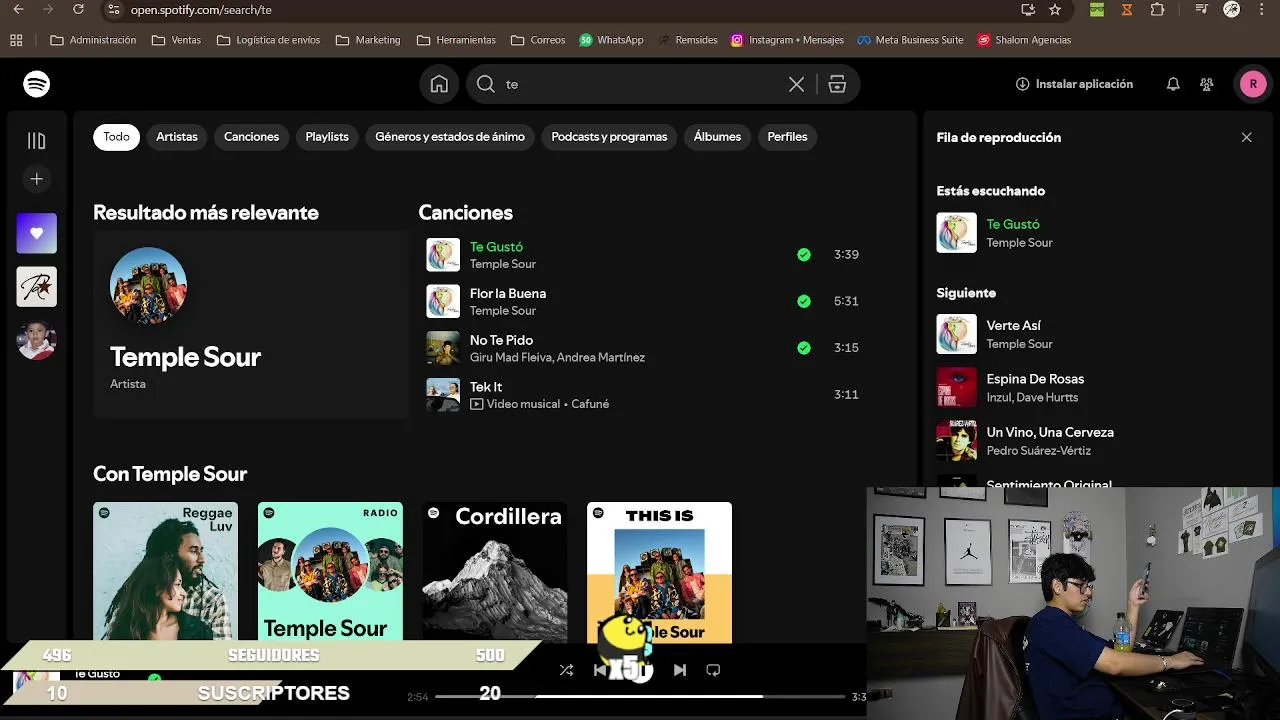The image size is (1280, 720).
Task: Go back in browser
Action: pyautogui.click(x=18, y=10)
